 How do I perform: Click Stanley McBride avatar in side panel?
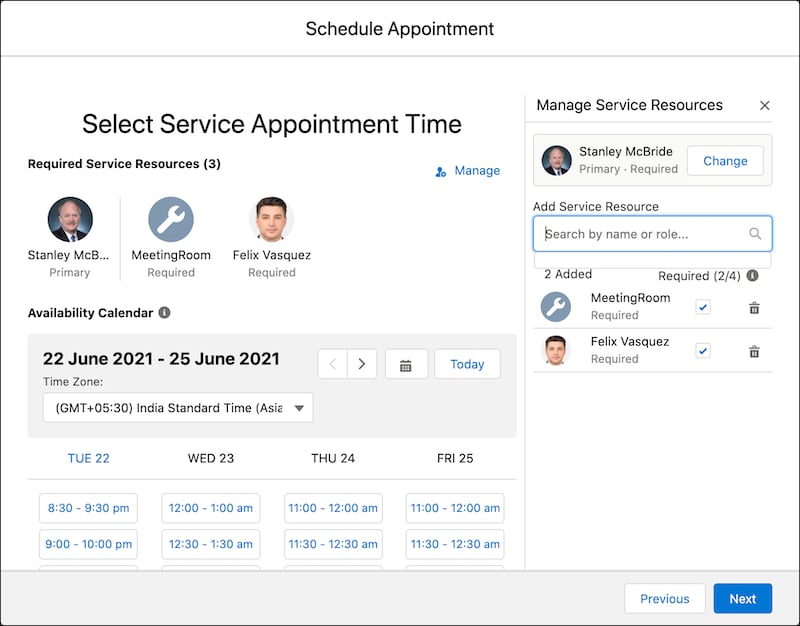[557, 161]
